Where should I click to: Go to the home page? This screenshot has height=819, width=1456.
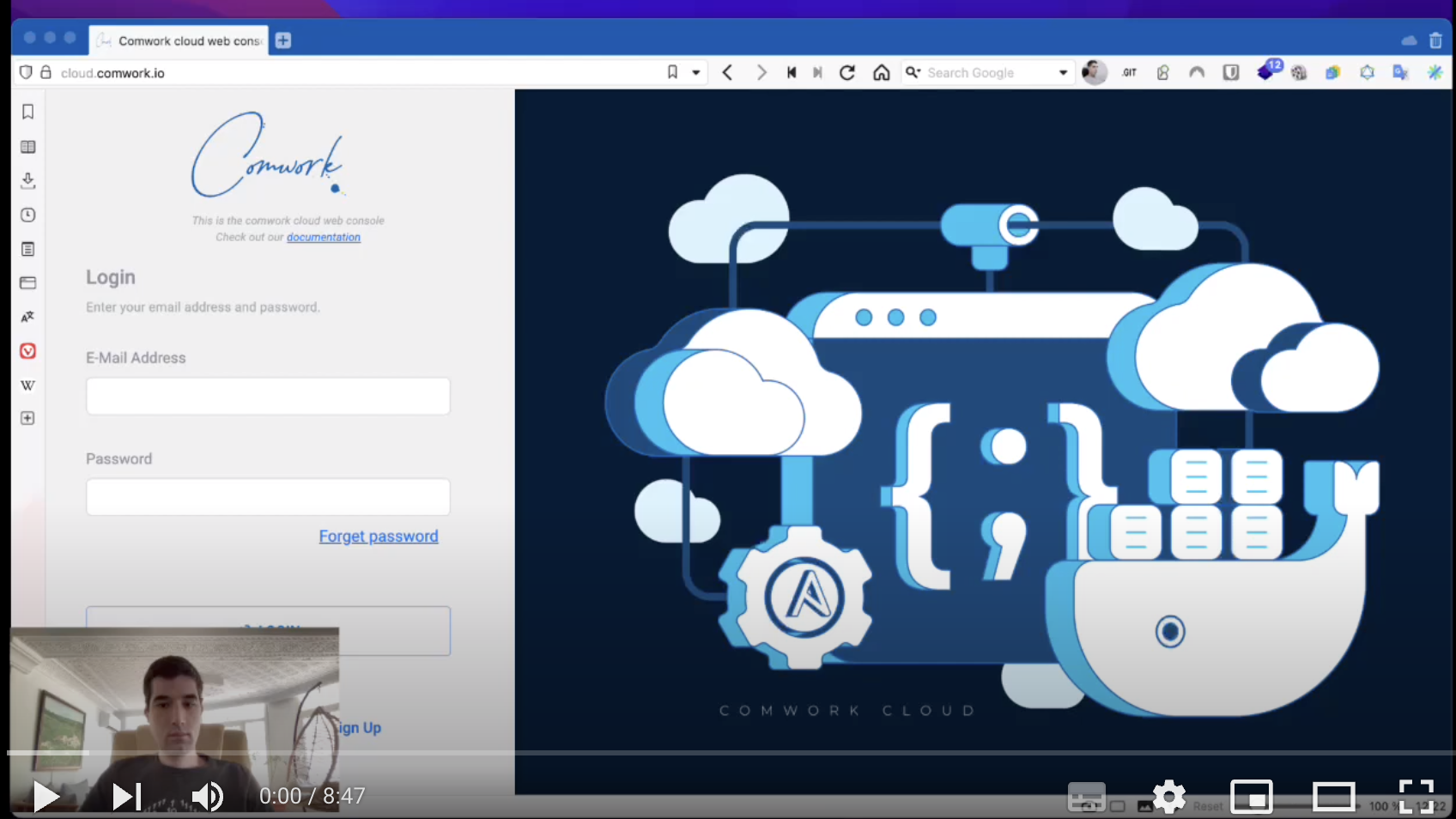pyautogui.click(x=882, y=73)
